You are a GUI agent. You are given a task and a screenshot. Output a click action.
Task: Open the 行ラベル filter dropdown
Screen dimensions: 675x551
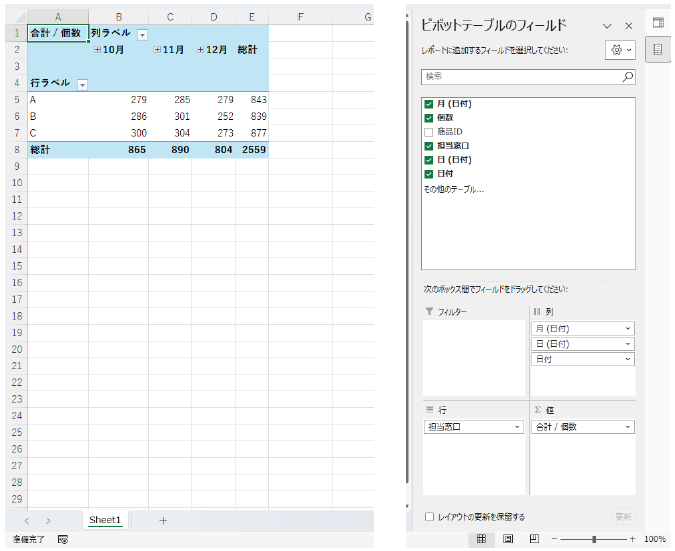(x=82, y=84)
